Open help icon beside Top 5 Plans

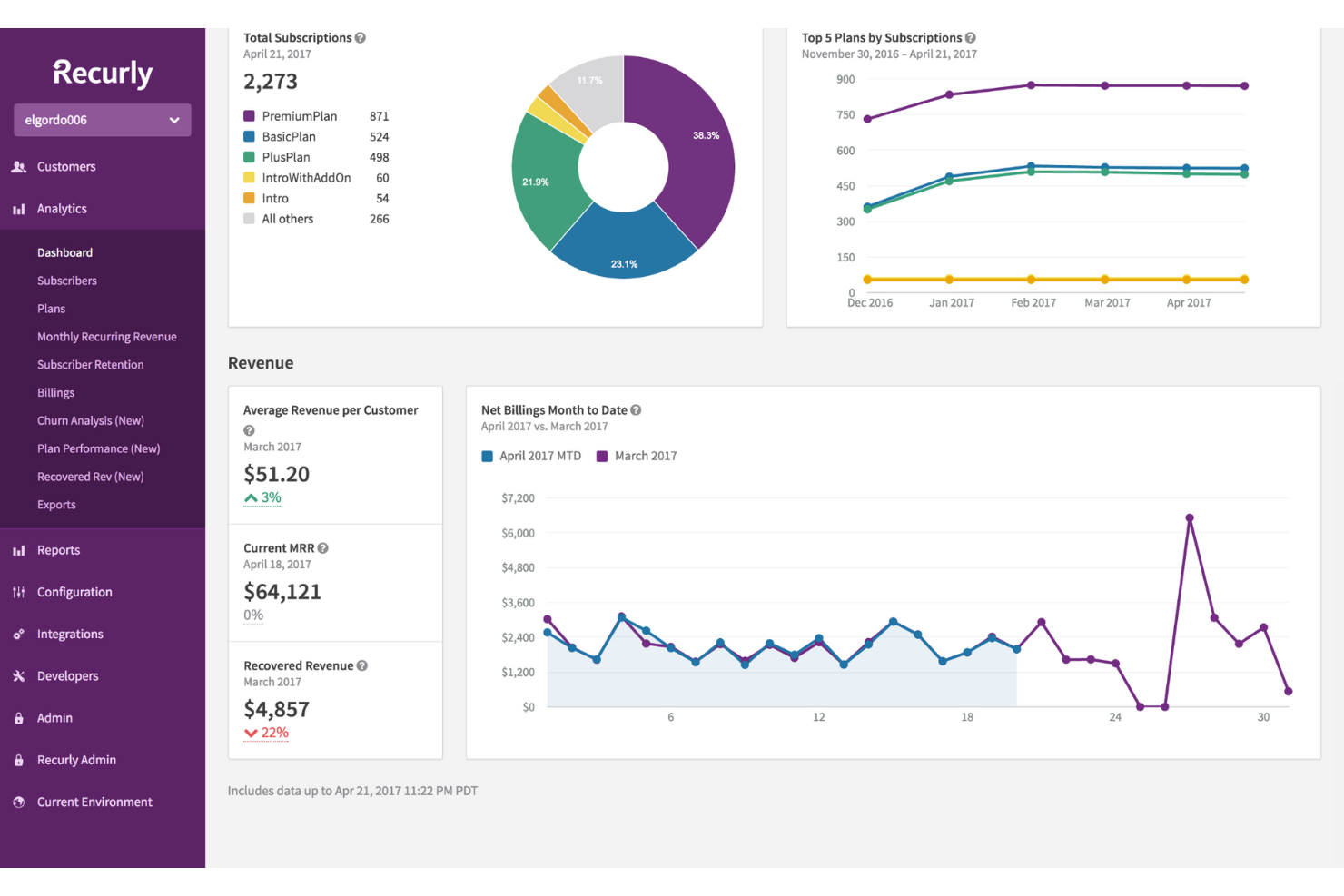(x=971, y=38)
